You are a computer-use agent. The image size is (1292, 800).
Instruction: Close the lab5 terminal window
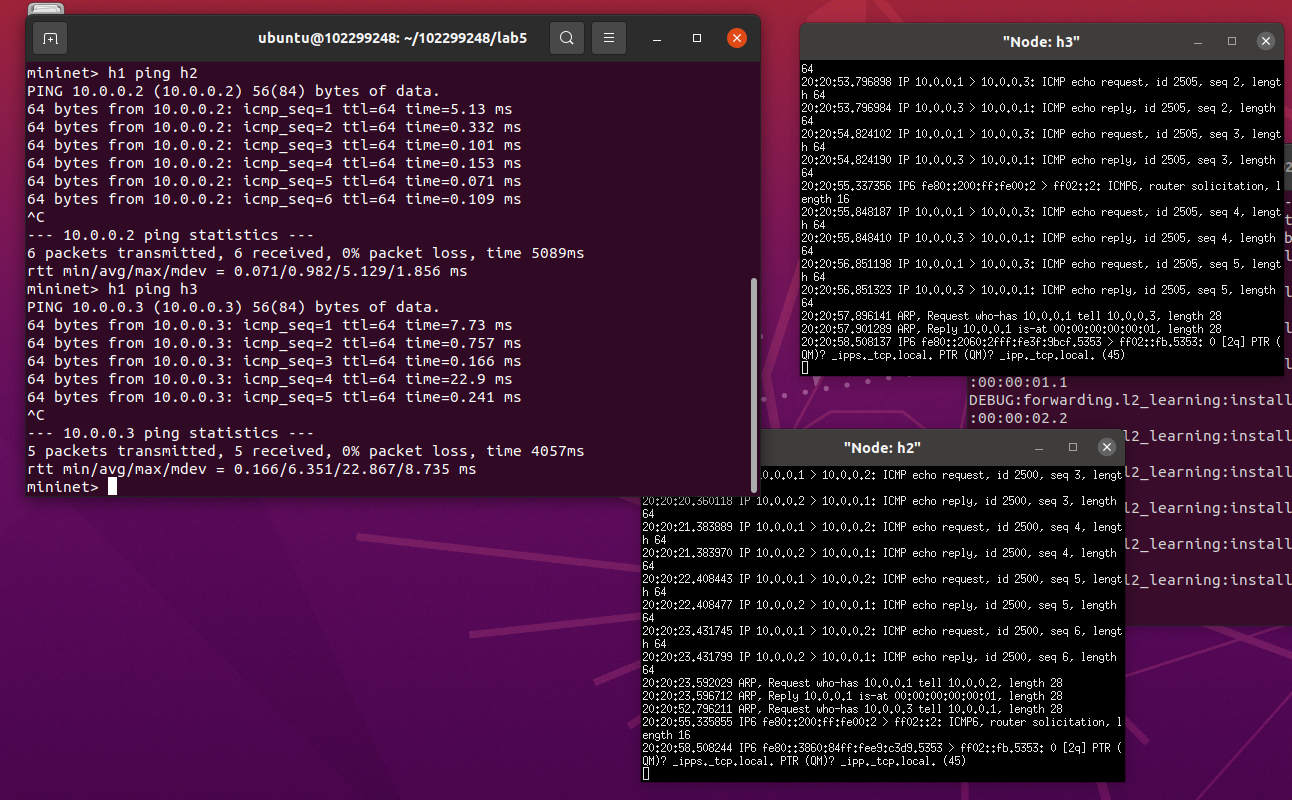(737, 39)
